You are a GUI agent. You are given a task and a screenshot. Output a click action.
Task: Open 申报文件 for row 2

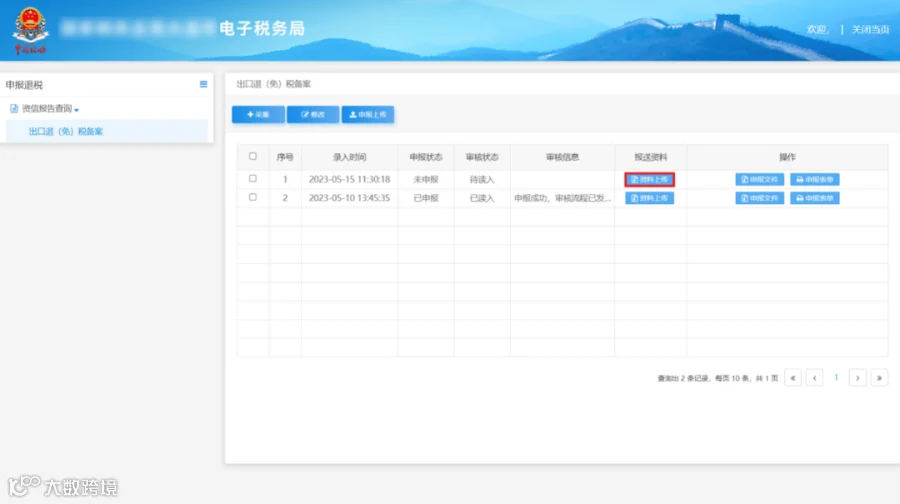[x=759, y=198]
